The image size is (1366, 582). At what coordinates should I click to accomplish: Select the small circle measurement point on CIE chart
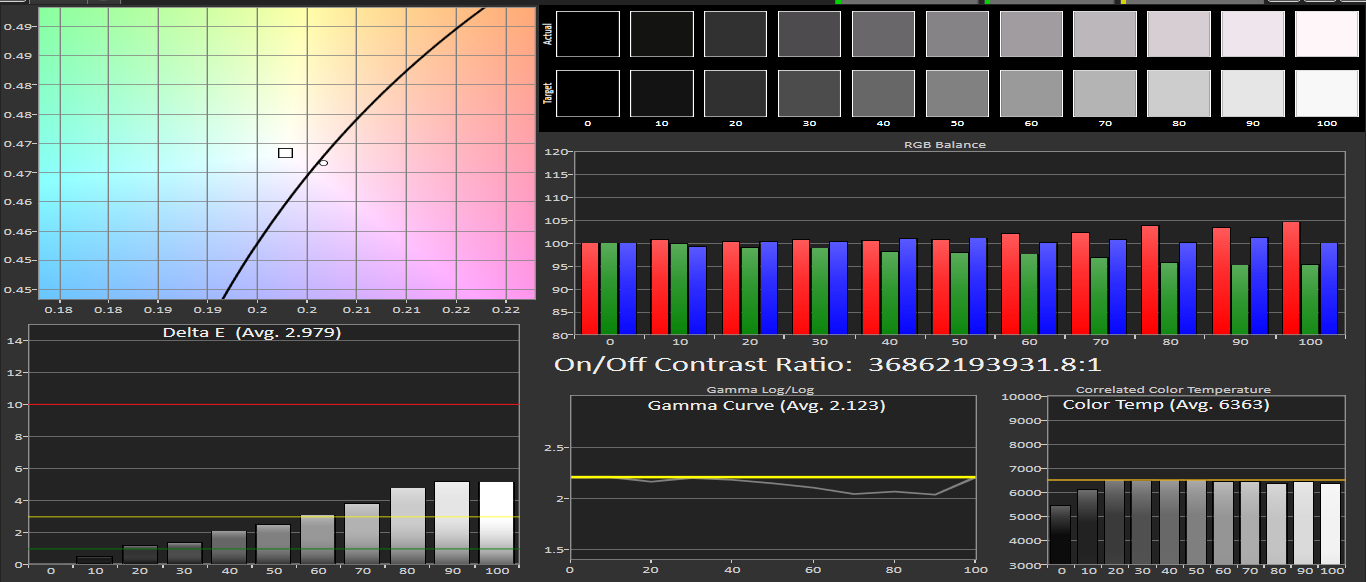[323, 162]
